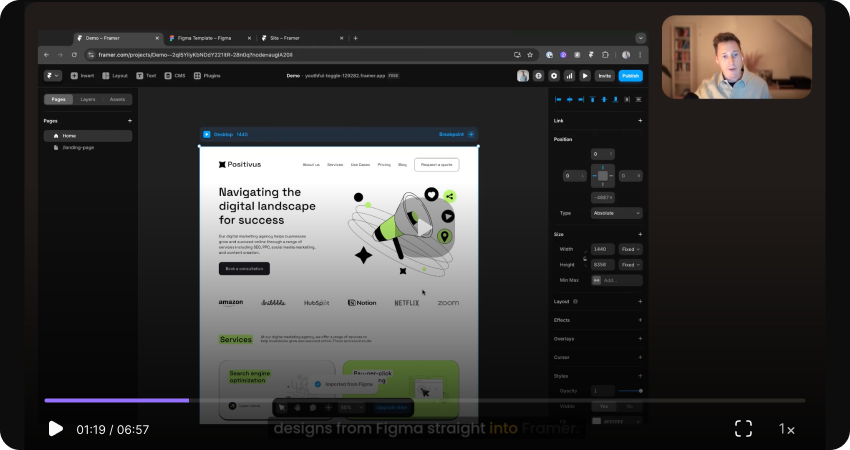Click the user avatar in the Framer toolbar
The image size is (850, 450).
click(x=523, y=76)
